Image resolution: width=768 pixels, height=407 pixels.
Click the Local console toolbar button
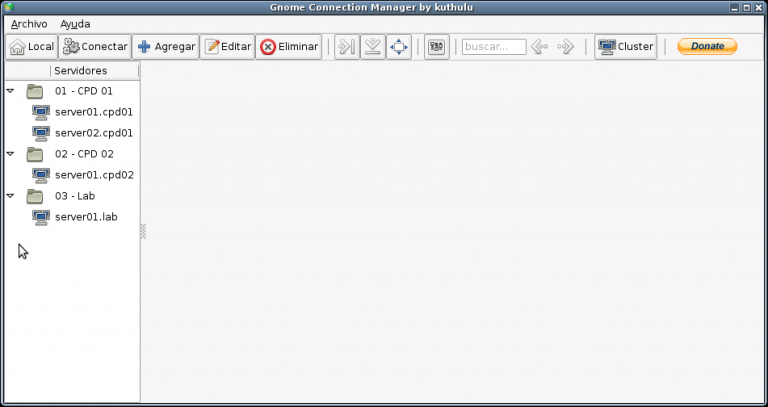[x=31, y=47]
